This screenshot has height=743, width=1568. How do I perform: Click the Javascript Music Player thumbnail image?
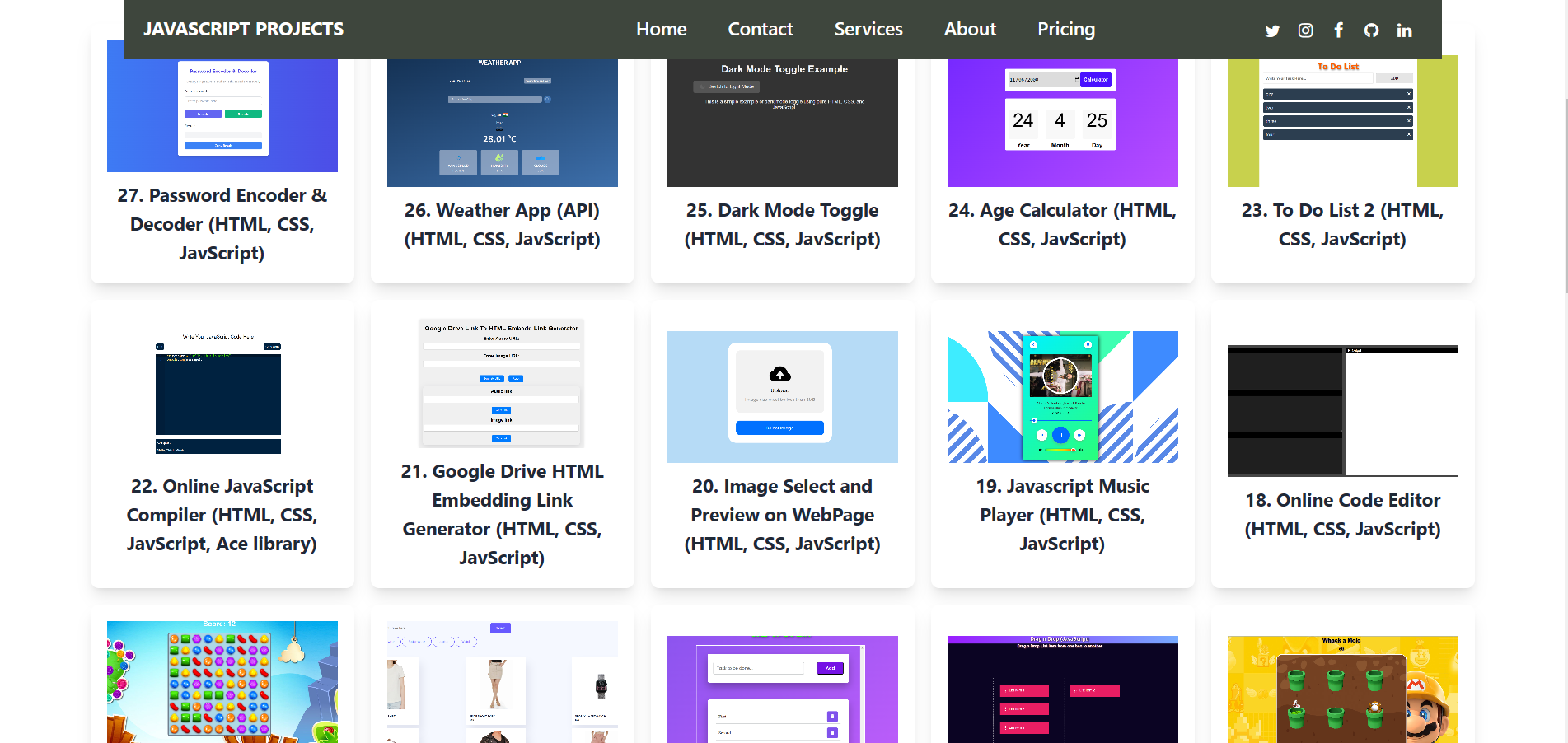1062,397
